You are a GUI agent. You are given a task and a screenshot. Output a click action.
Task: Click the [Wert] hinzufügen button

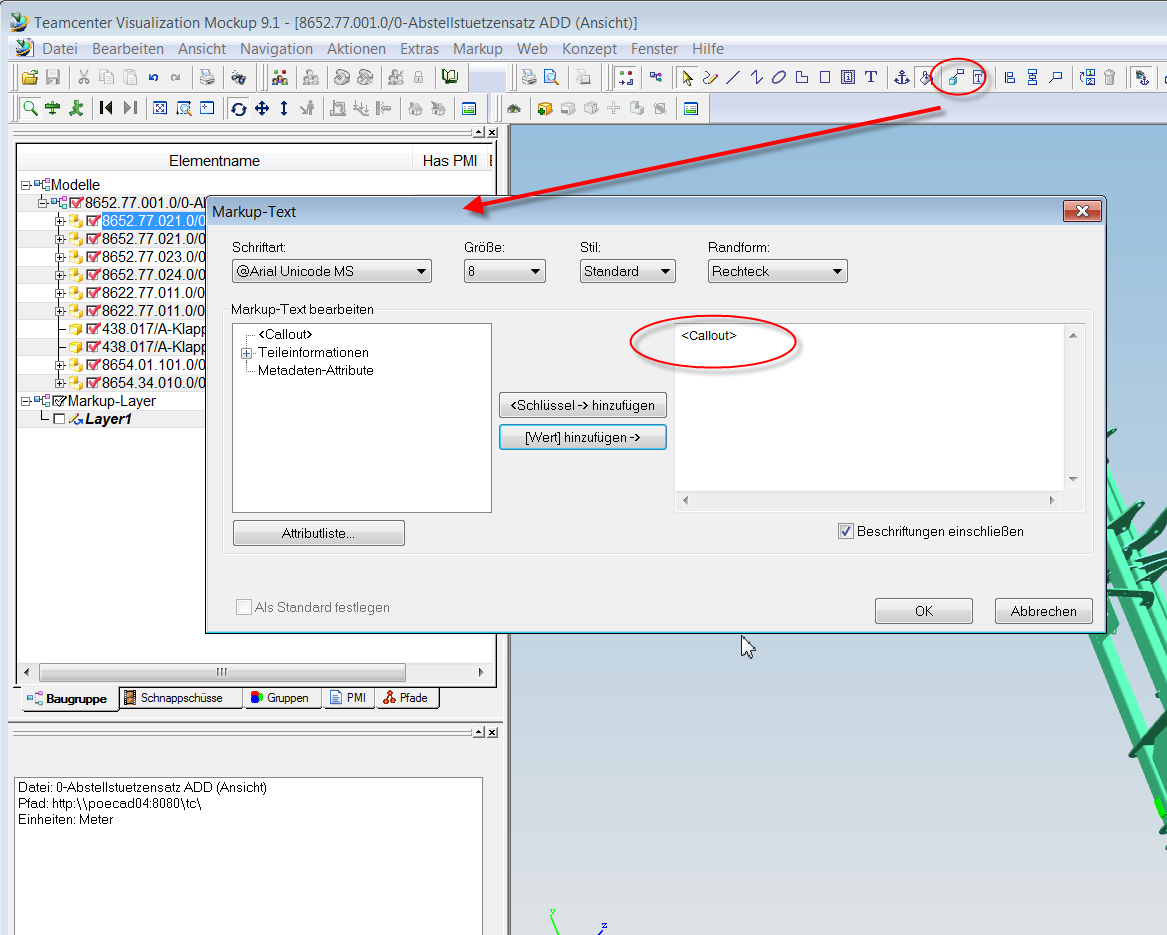[x=582, y=437]
